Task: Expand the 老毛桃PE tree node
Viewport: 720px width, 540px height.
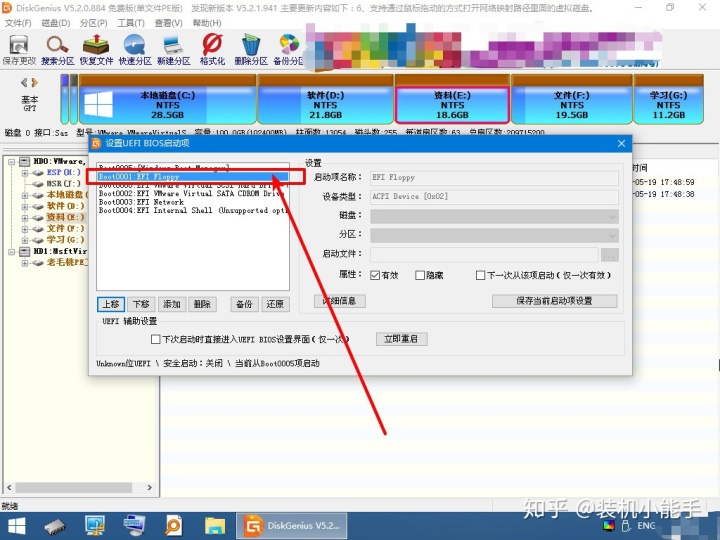Action: coord(25,263)
